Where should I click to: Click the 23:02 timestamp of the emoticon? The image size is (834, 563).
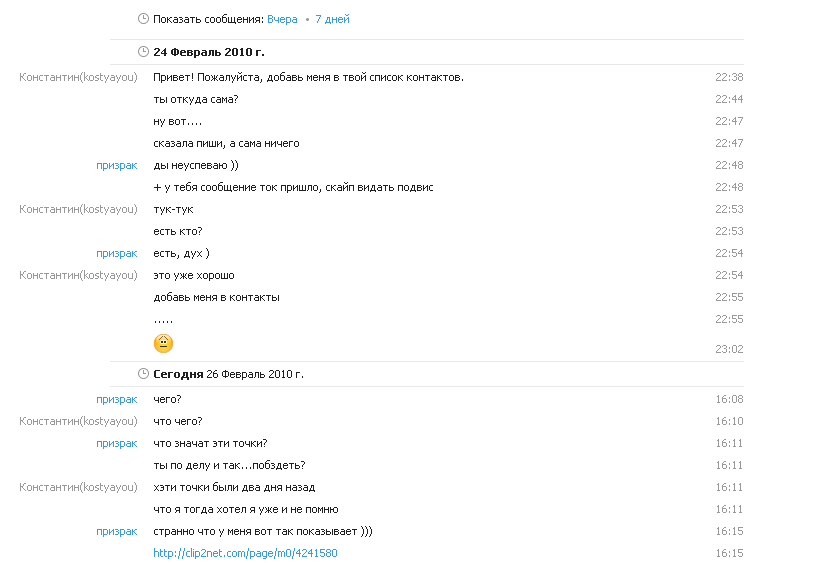[729, 349]
